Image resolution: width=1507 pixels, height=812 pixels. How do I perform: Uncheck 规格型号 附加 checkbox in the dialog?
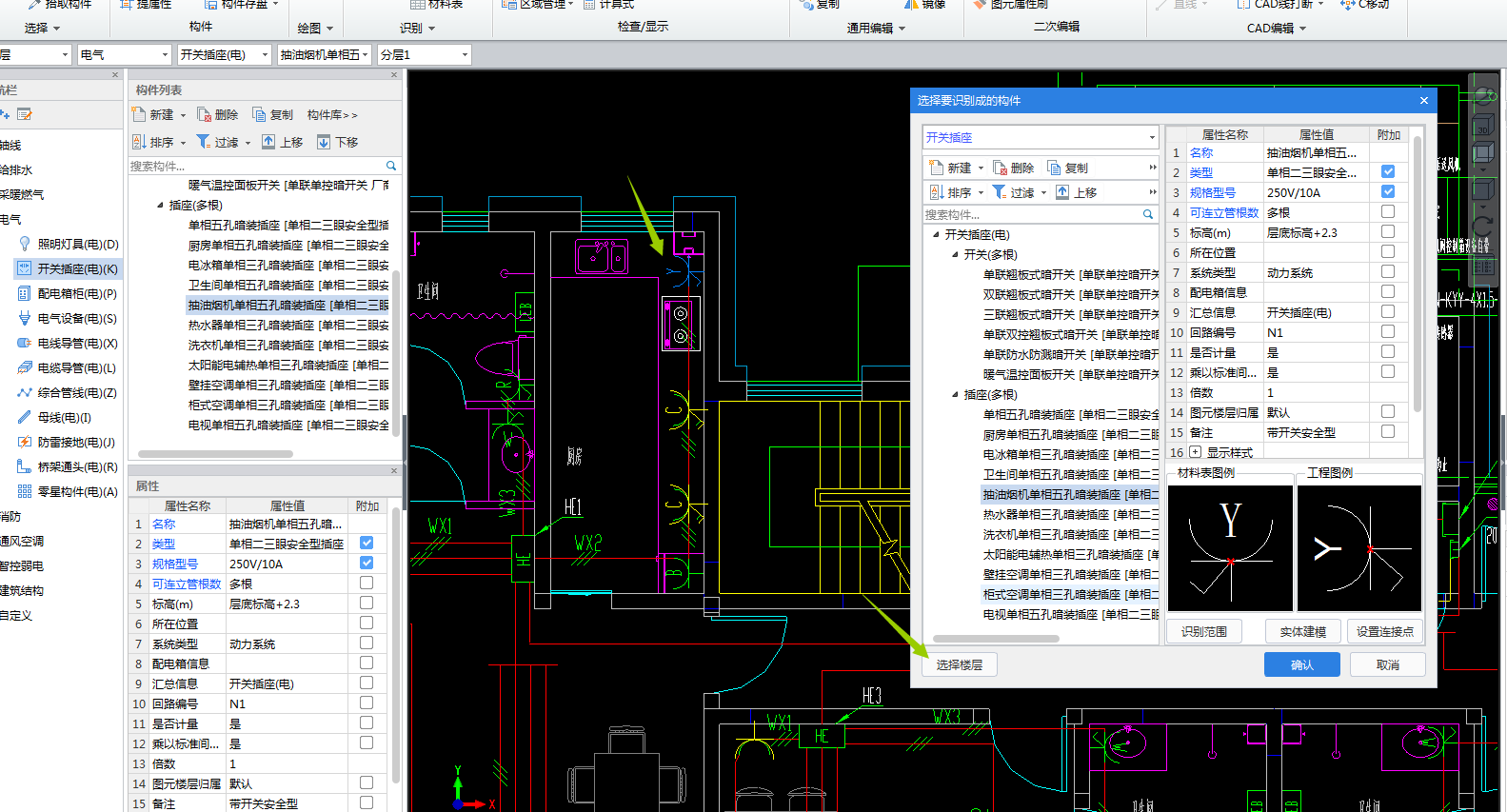coord(1388,192)
